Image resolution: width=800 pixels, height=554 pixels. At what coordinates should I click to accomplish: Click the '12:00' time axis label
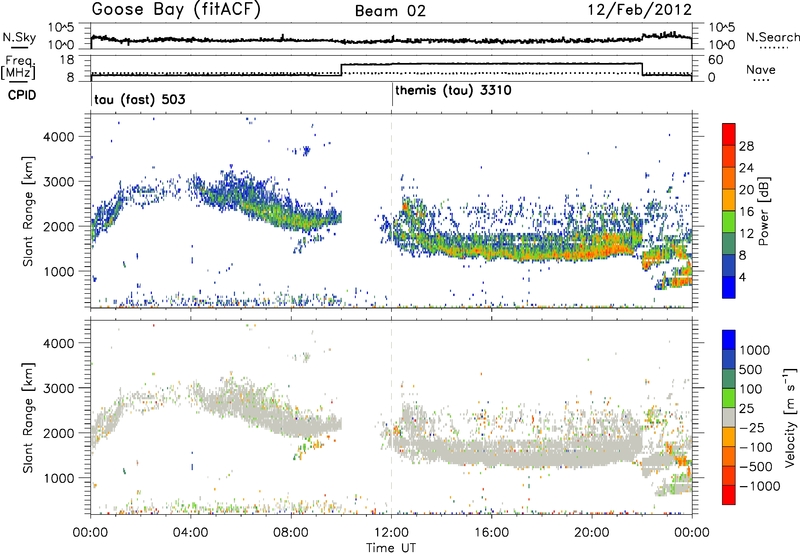click(x=391, y=533)
